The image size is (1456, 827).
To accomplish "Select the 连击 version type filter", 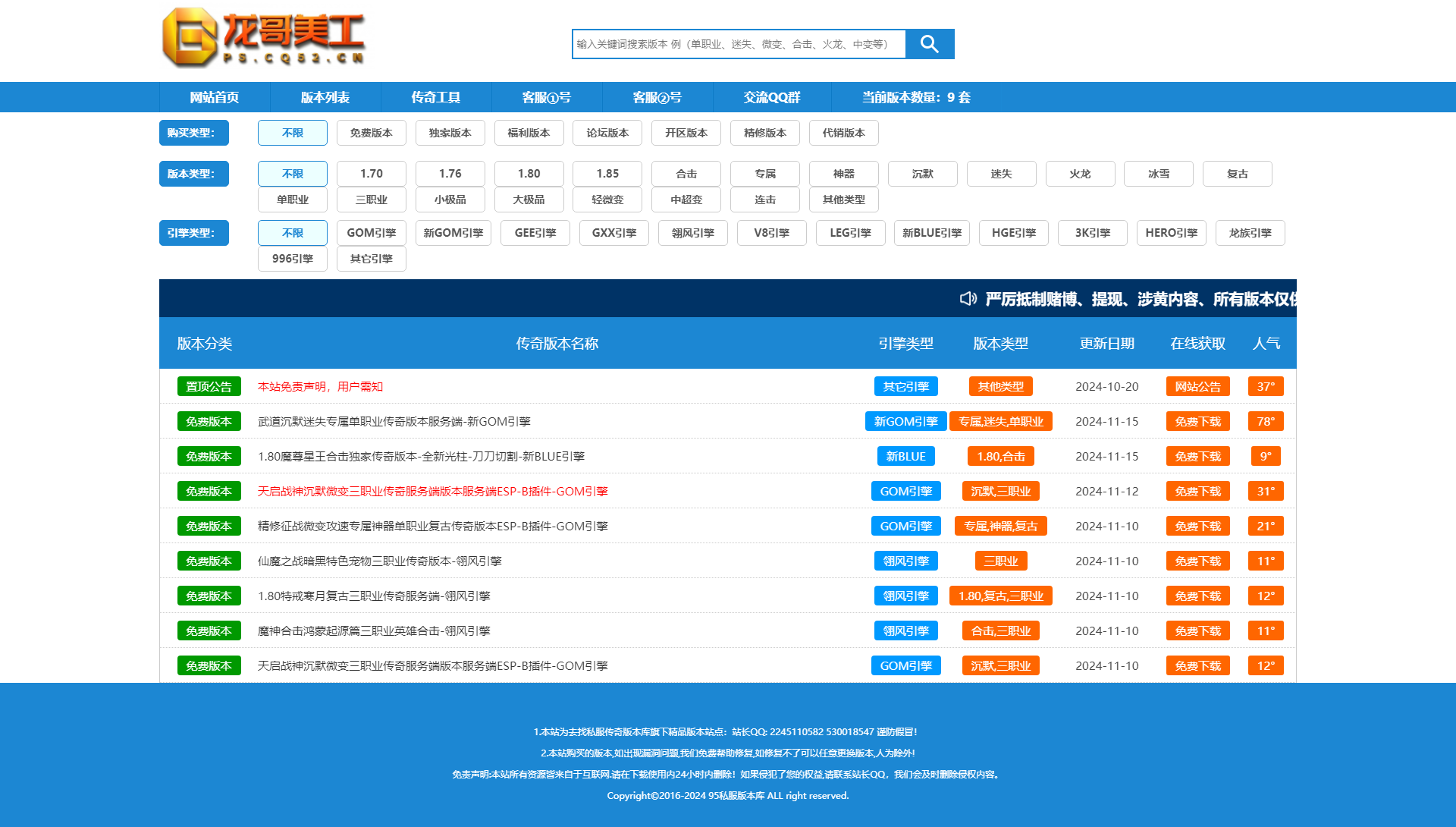I will (x=765, y=200).
